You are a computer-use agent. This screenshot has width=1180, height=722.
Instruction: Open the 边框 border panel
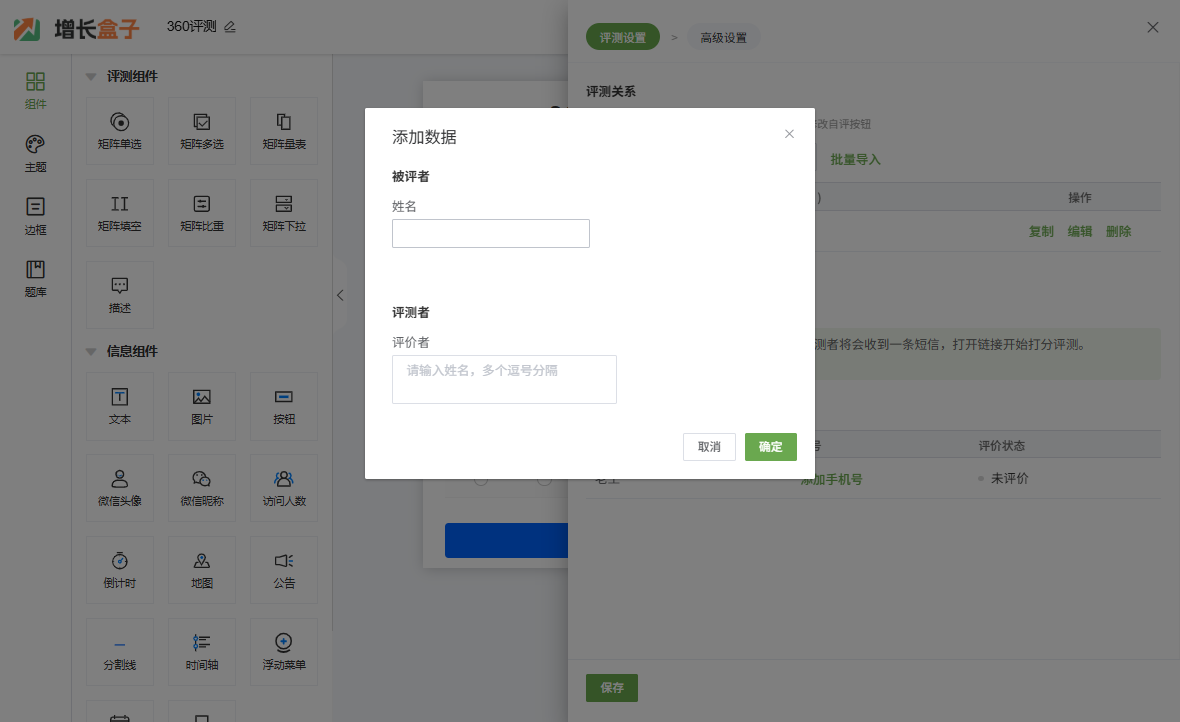pos(35,216)
